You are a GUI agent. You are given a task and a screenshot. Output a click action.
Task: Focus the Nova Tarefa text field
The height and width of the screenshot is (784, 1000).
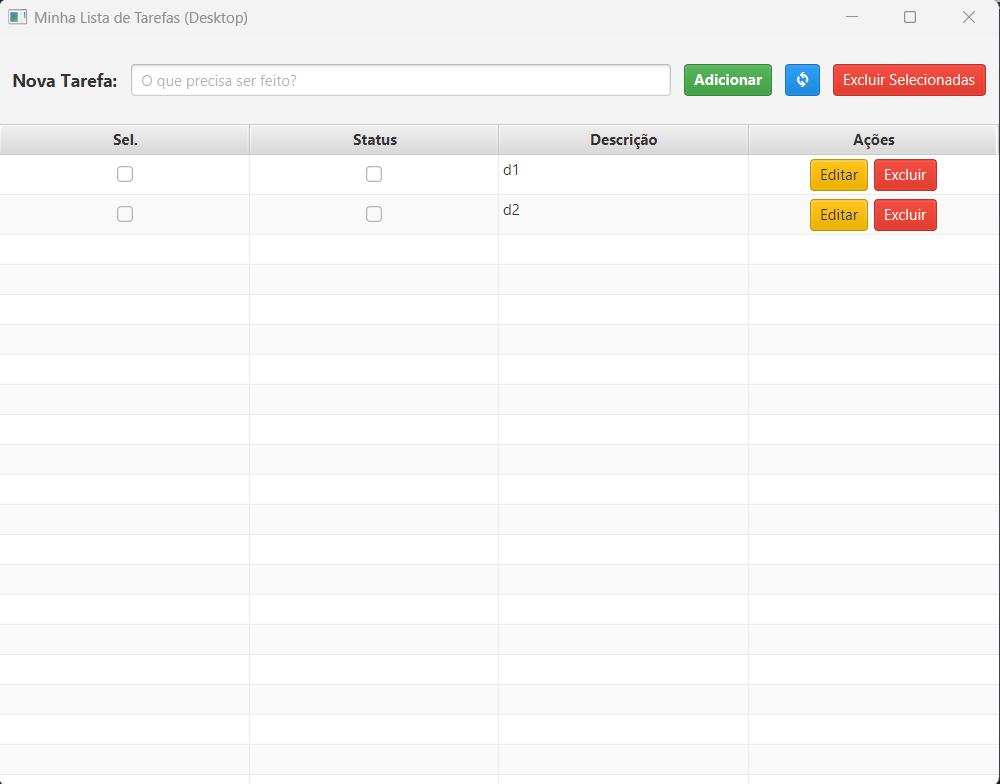pyautogui.click(x=400, y=80)
